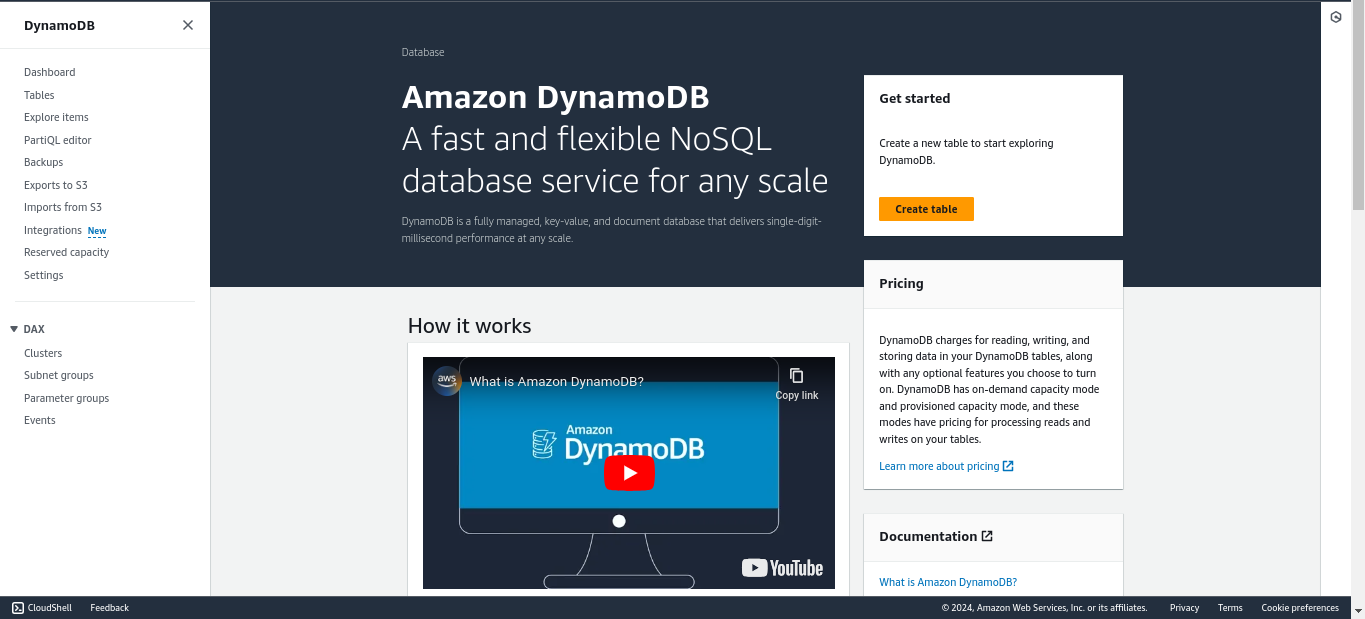Open YouTube logo link on video
1365x619 pixels.
tap(782, 568)
